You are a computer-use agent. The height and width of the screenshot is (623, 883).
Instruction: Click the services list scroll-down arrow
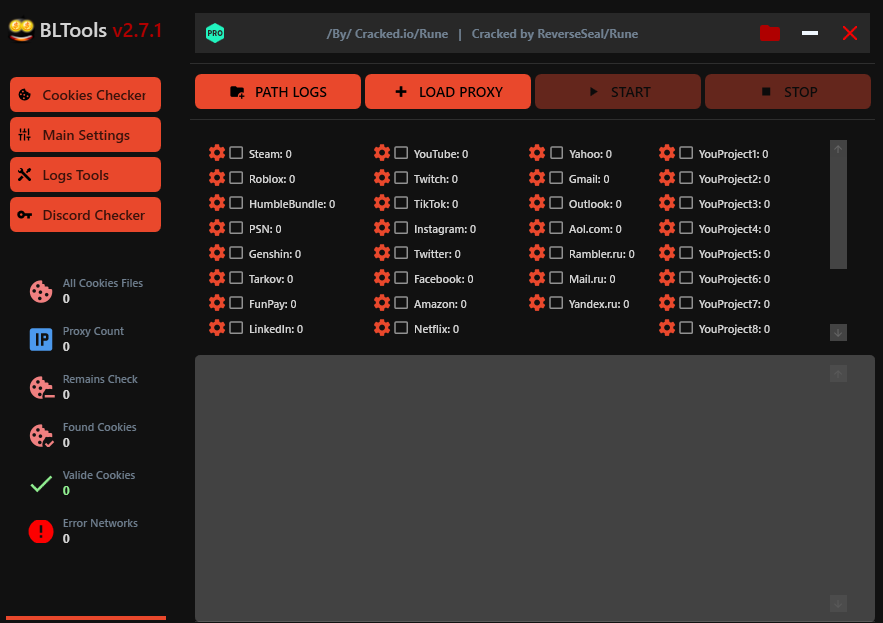(x=838, y=332)
